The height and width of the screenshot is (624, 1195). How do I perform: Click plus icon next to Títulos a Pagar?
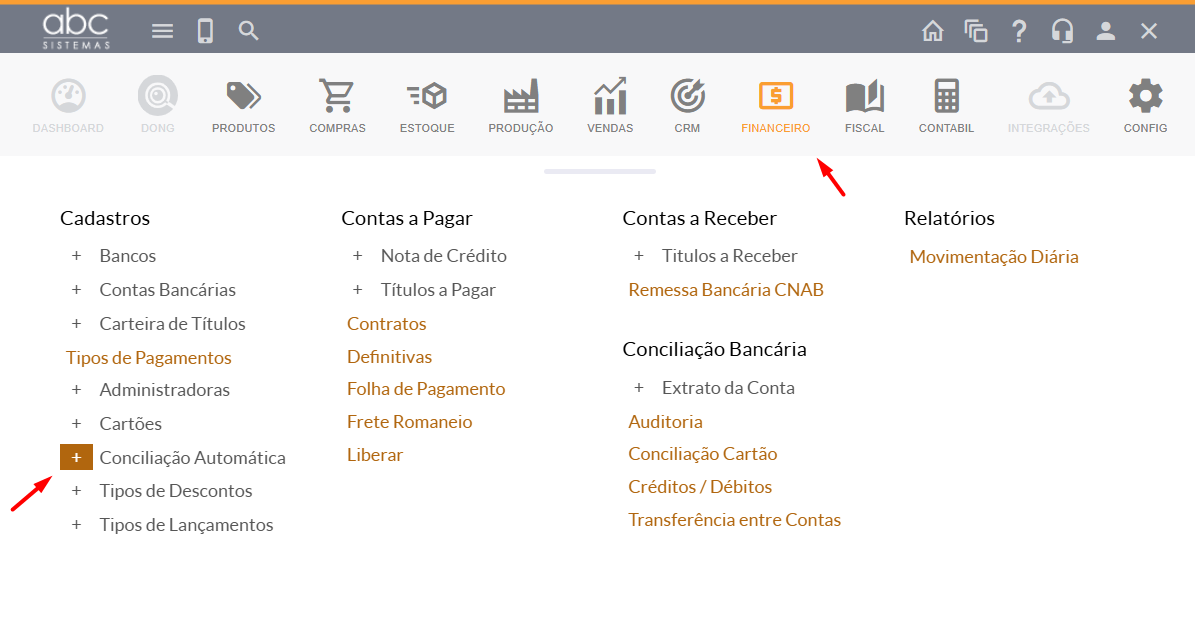[x=357, y=290]
